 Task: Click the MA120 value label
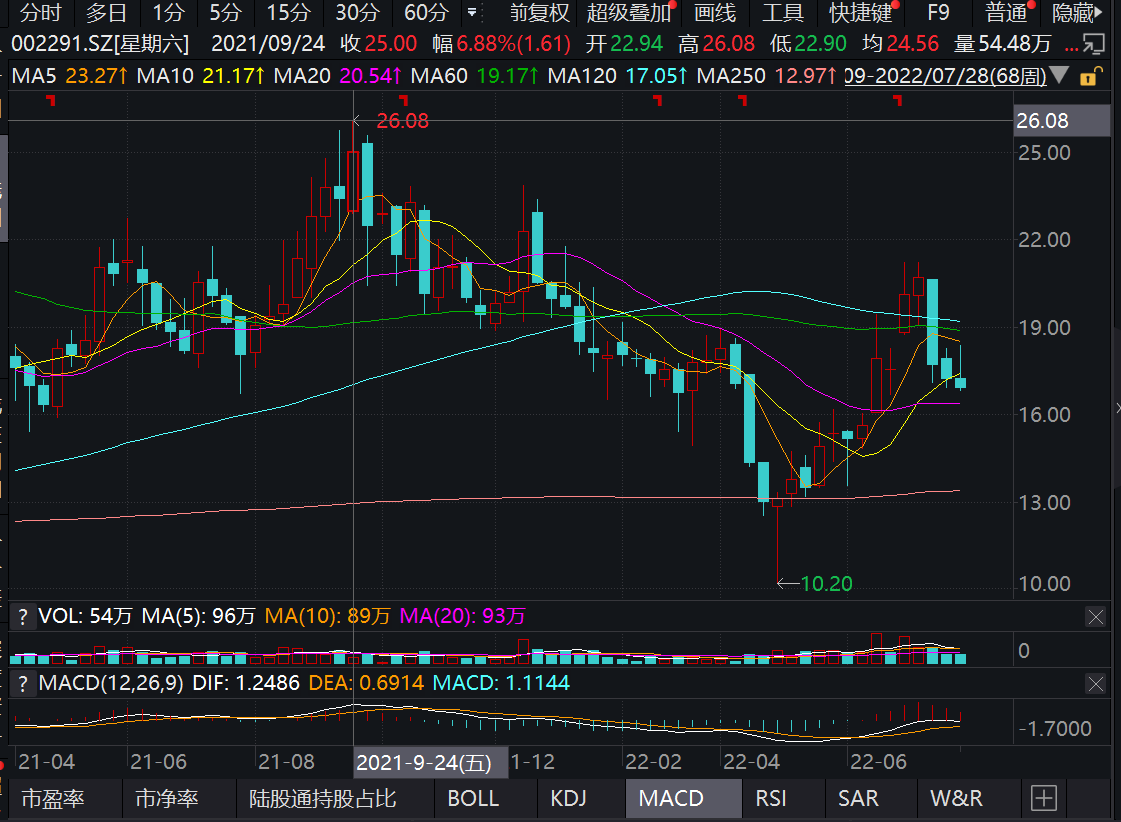(618, 76)
